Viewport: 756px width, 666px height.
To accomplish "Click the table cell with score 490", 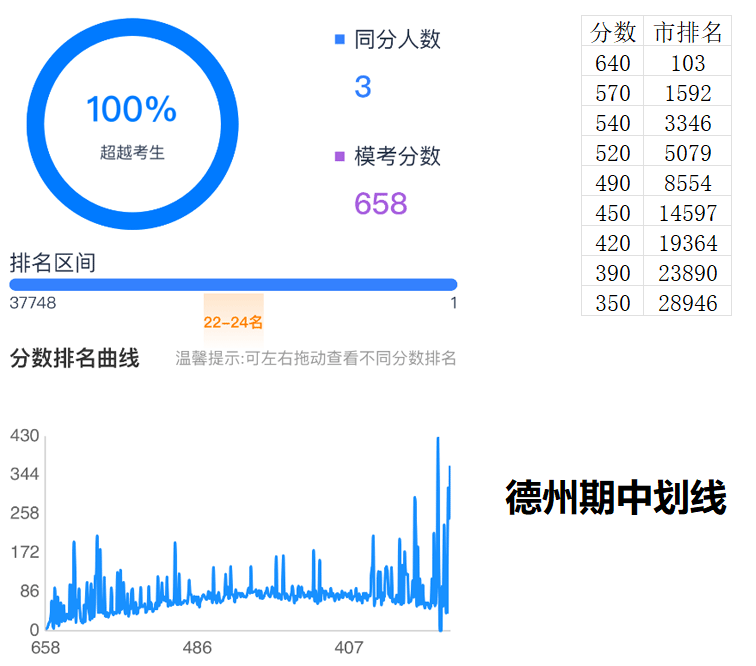I will pyautogui.click(x=613, y=184).
